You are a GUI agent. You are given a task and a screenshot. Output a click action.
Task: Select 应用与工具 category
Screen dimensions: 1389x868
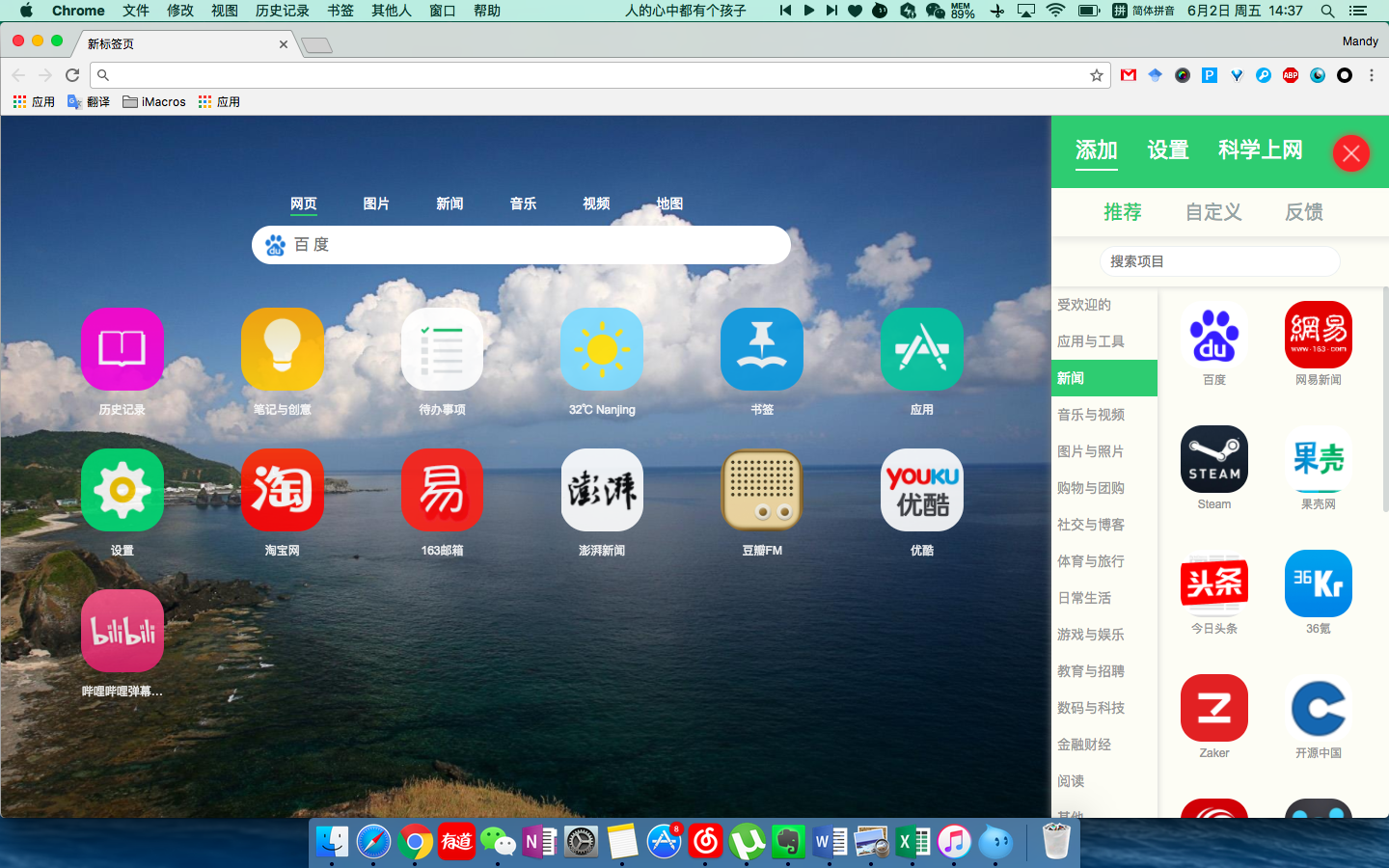pos(1104,341)
